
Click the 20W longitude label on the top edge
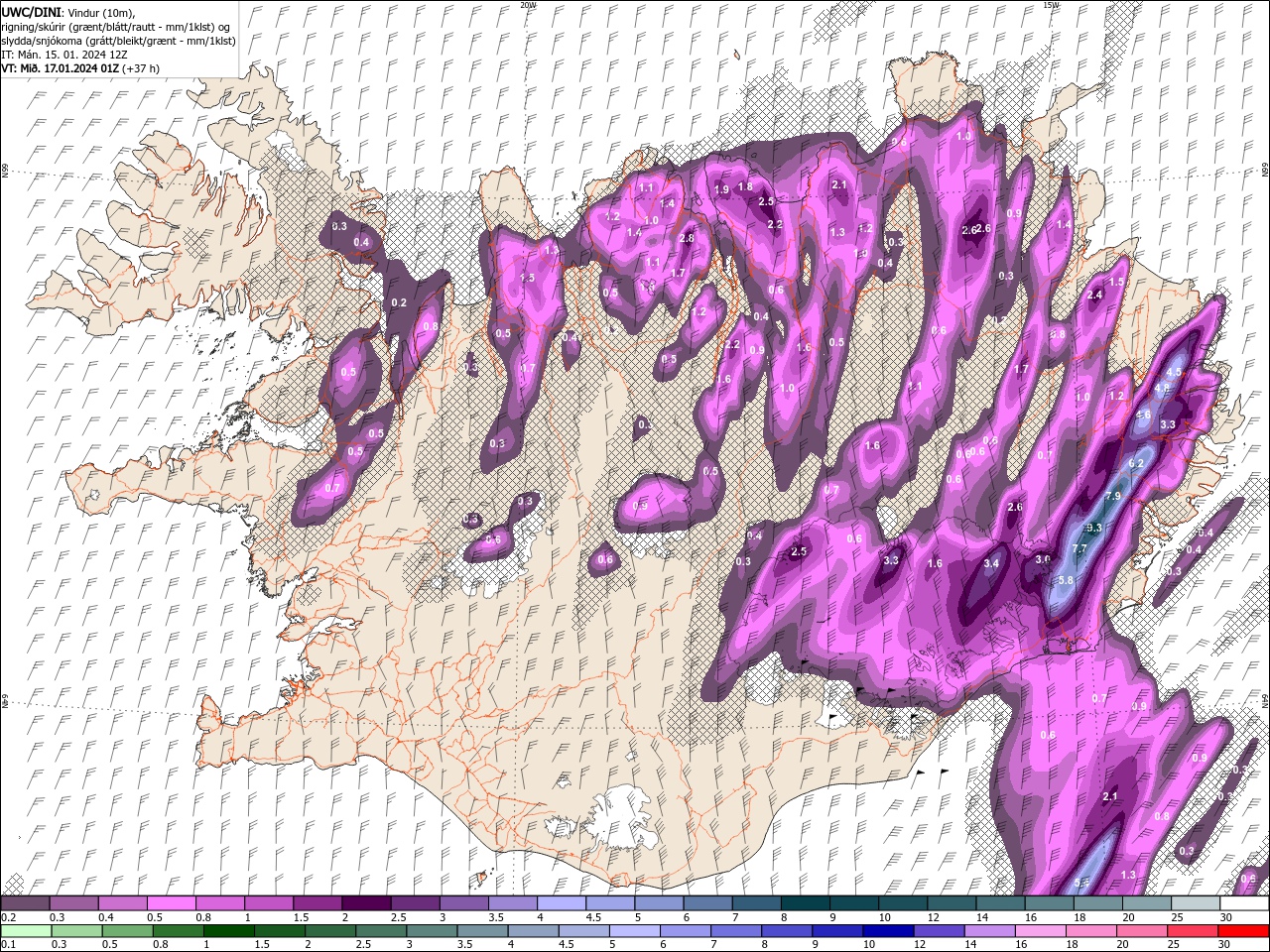pyautogui.click(x=528, y=5)
